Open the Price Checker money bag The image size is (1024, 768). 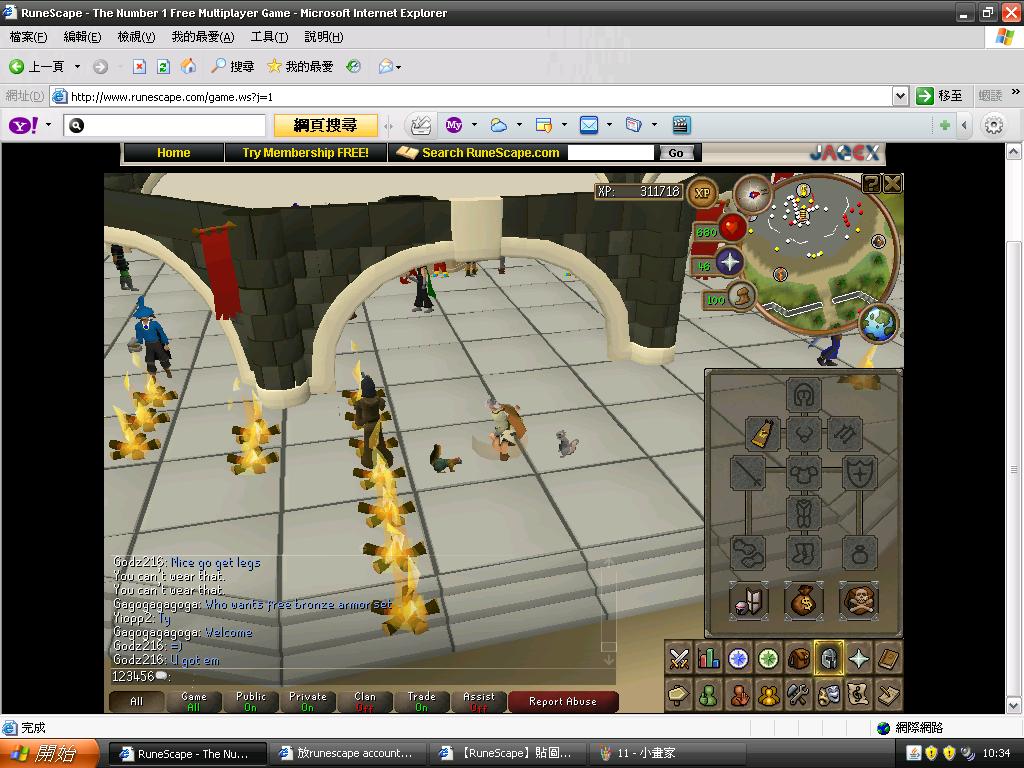pyautogui.click(x=803, y=600)
